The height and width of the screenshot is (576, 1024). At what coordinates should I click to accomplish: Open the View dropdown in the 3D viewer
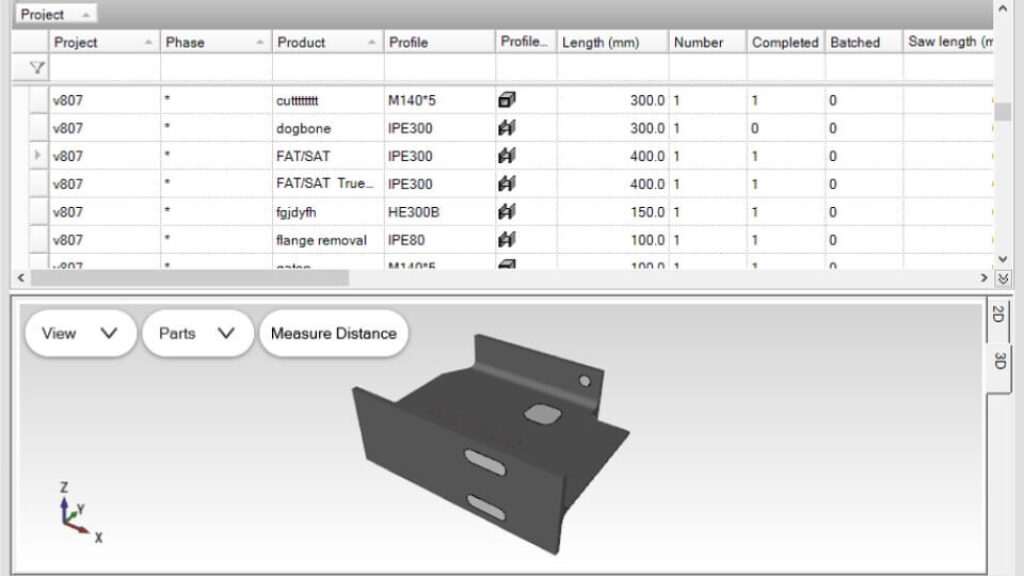point(80,334)
